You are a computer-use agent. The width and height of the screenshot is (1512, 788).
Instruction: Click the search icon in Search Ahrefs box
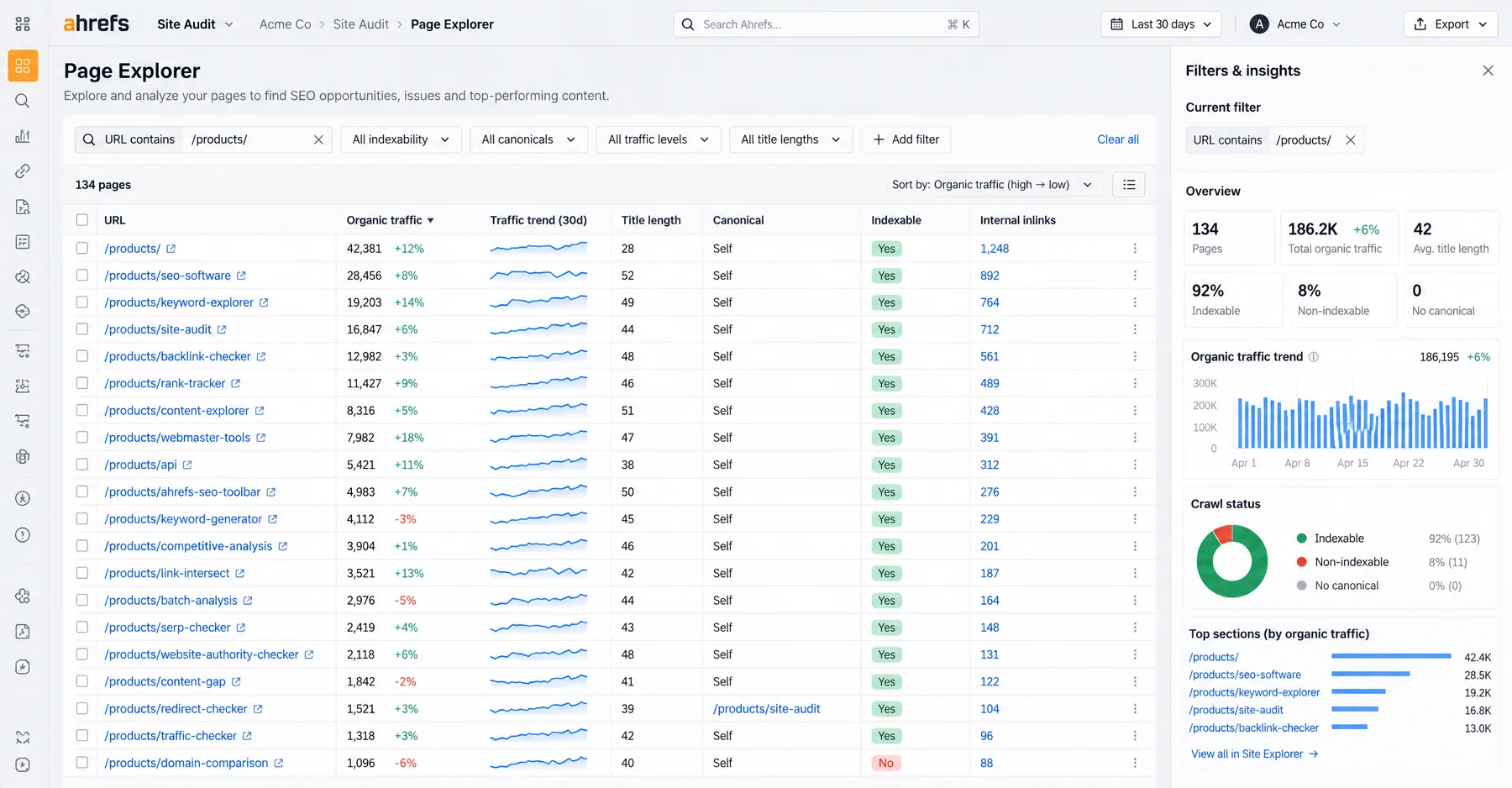tap(688, 24)
